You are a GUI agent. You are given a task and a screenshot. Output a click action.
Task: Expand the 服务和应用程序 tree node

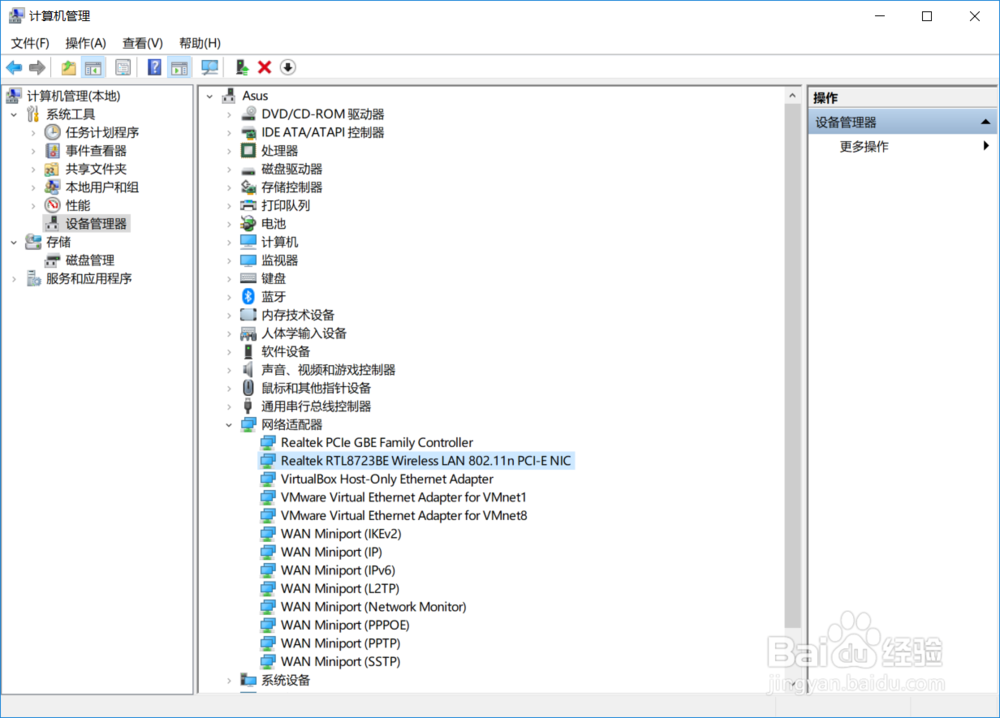pos(14,279)
